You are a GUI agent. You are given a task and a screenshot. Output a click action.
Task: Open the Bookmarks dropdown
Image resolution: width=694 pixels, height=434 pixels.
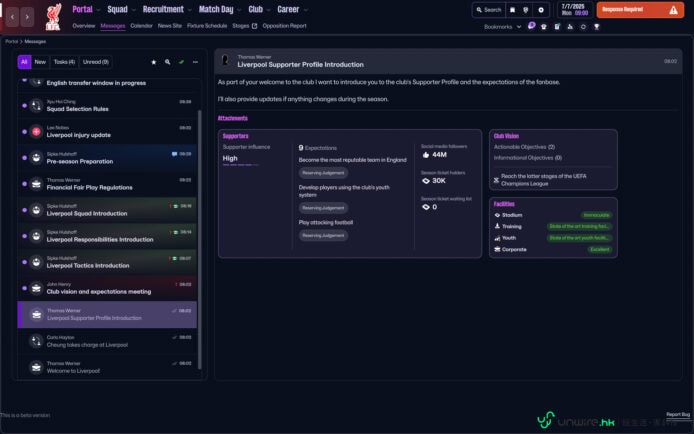[502, 27]
